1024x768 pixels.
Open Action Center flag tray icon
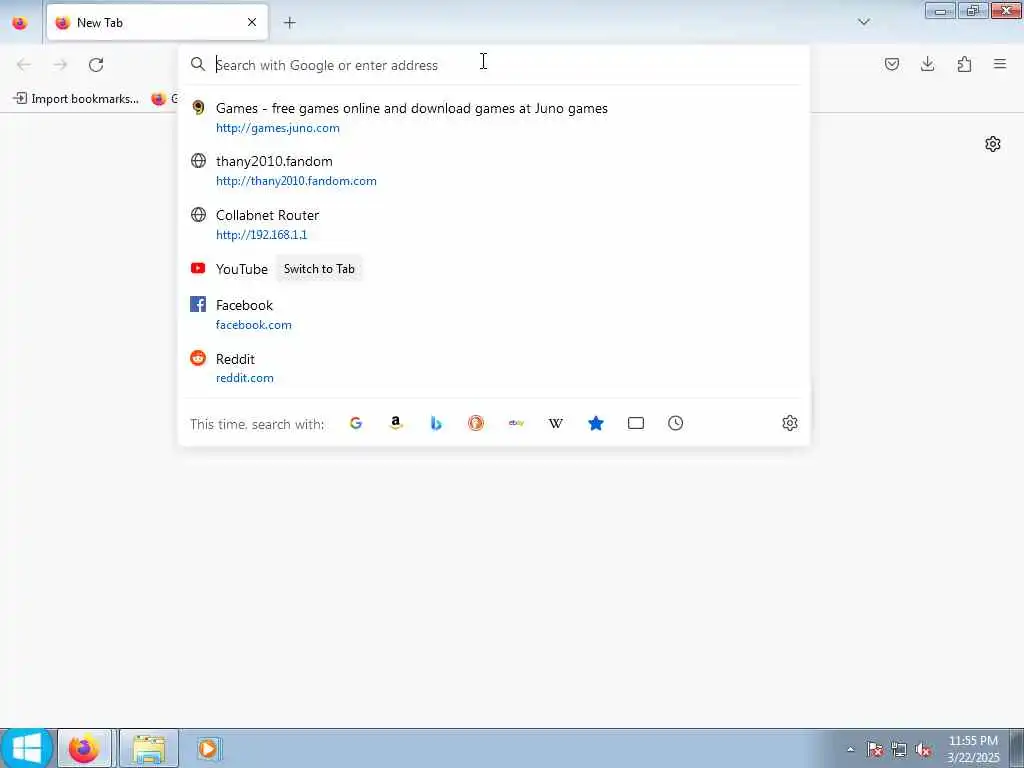coord(874,749)
